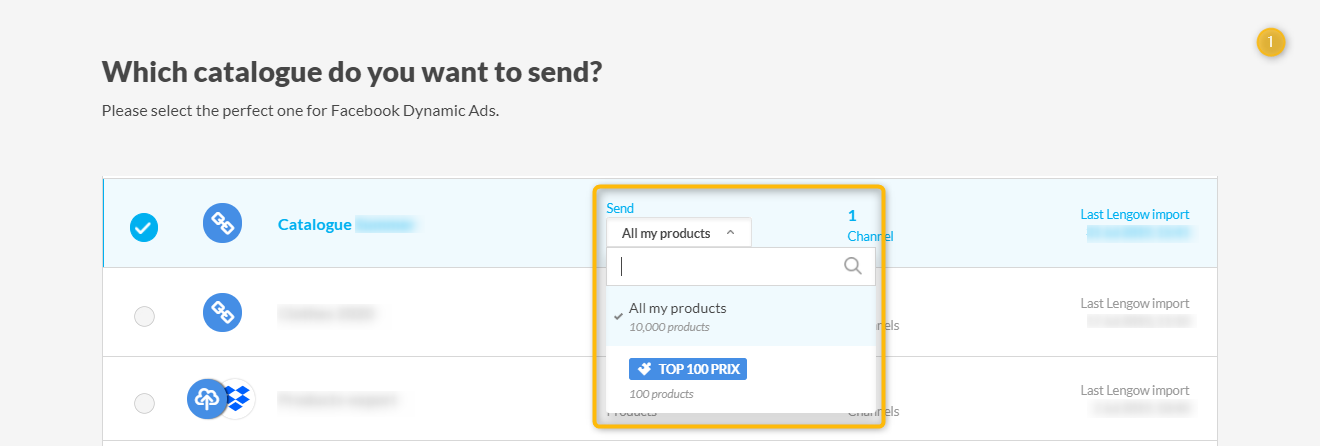
Task: Click the chevron arrow on the Send dropdown
Action: [731, 233]
